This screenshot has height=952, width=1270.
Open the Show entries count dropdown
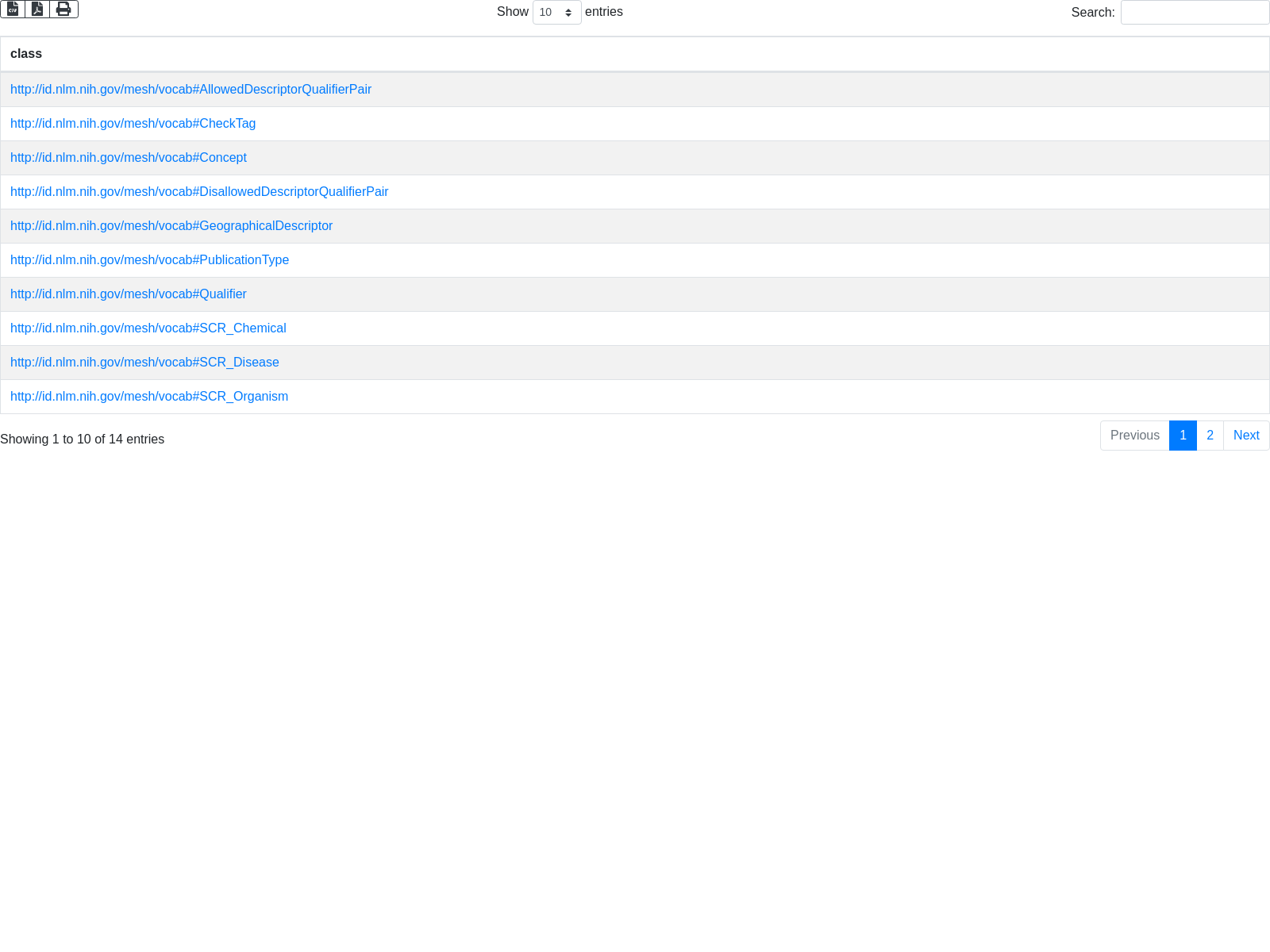point(556,12)
